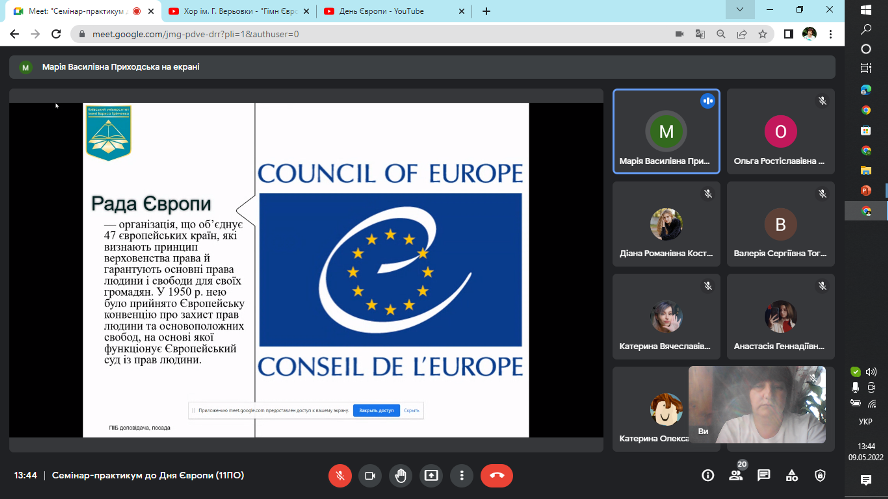Show the participants list panel
This screenshot has height=499, width=888.
pos(736,476)
